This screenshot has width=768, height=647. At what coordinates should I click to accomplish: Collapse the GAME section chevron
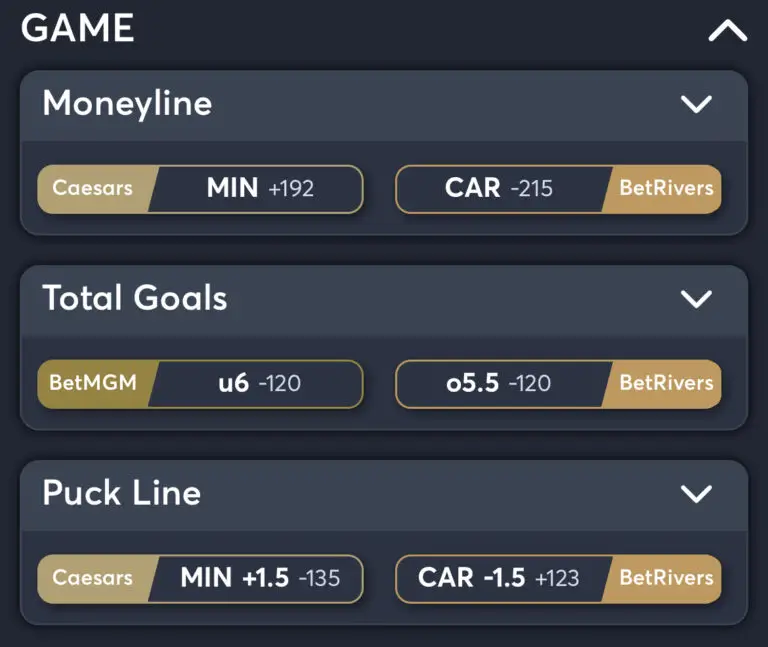[x=727, y=31]
